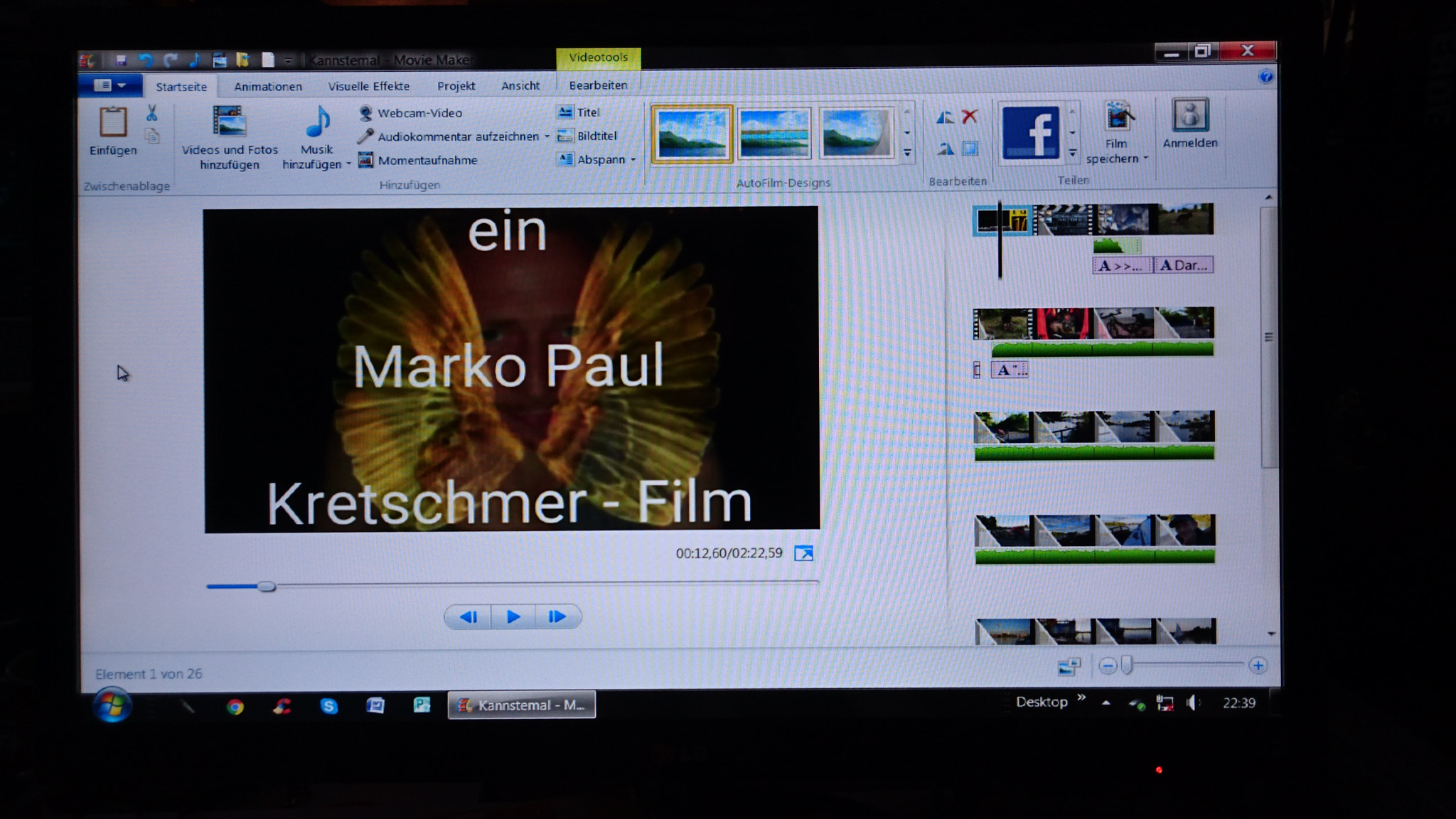
Task: Select the "A >>..." caption in storyboard
Action: click(1122, 266)
